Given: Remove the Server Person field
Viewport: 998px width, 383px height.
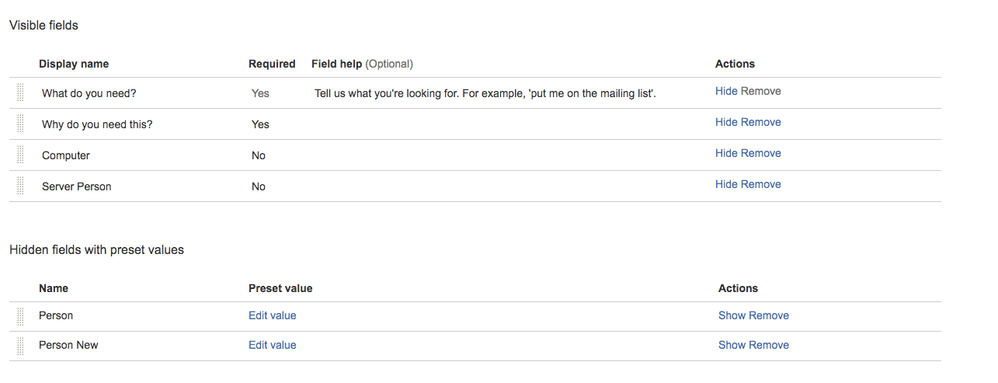Looking at the screenshot, I should [x=761, y=185].
